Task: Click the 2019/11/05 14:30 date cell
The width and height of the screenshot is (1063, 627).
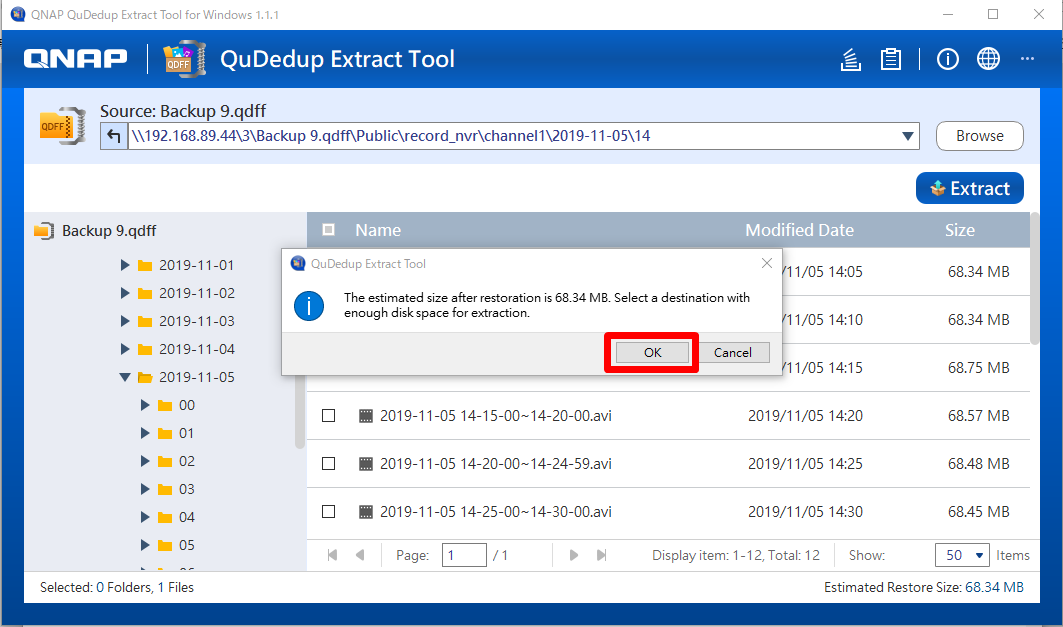Action: pyautogui.click(x=805, y=512)
